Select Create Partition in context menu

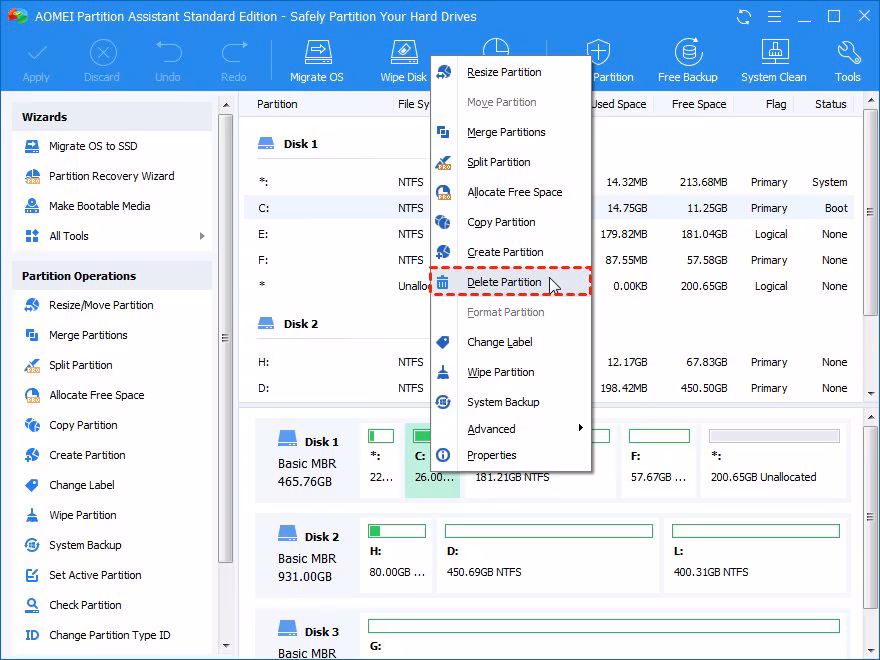click(x=511, y=252)
